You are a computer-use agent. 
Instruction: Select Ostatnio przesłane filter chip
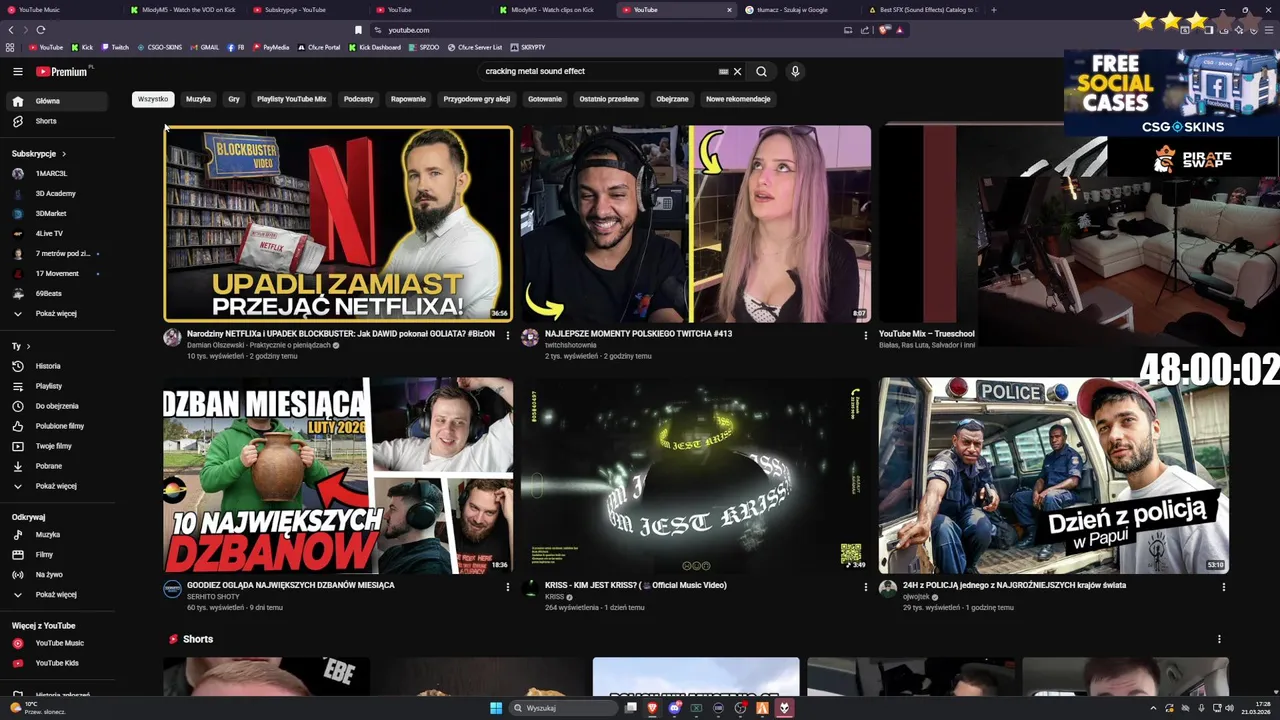pos(609,99)
